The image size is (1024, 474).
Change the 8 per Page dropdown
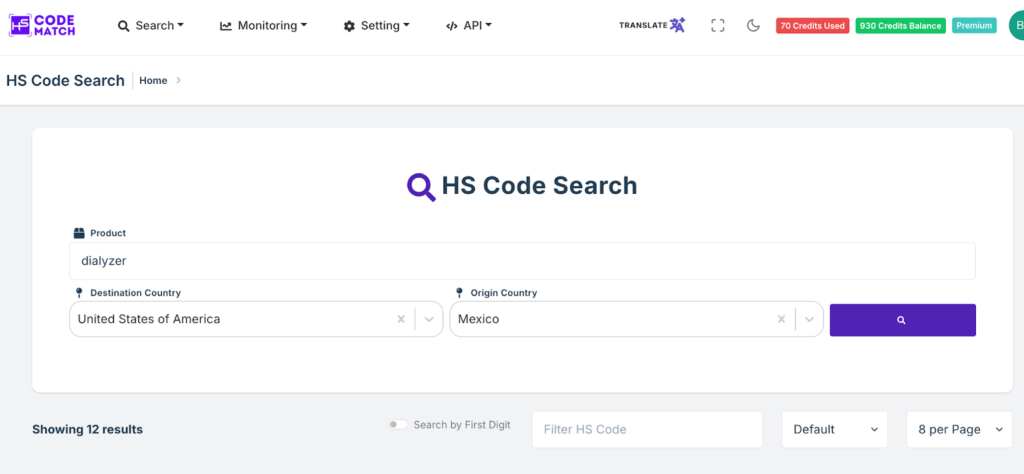point(958,429)
